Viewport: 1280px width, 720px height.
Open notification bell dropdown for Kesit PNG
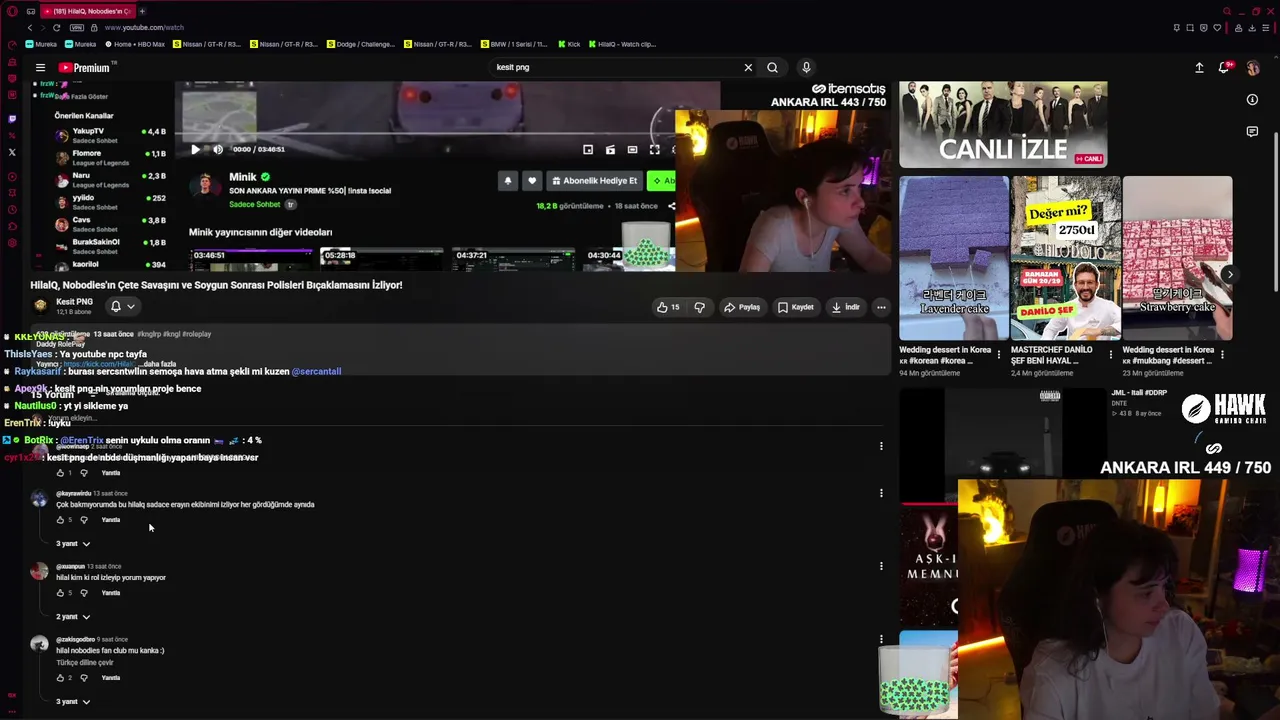[122, 306]
